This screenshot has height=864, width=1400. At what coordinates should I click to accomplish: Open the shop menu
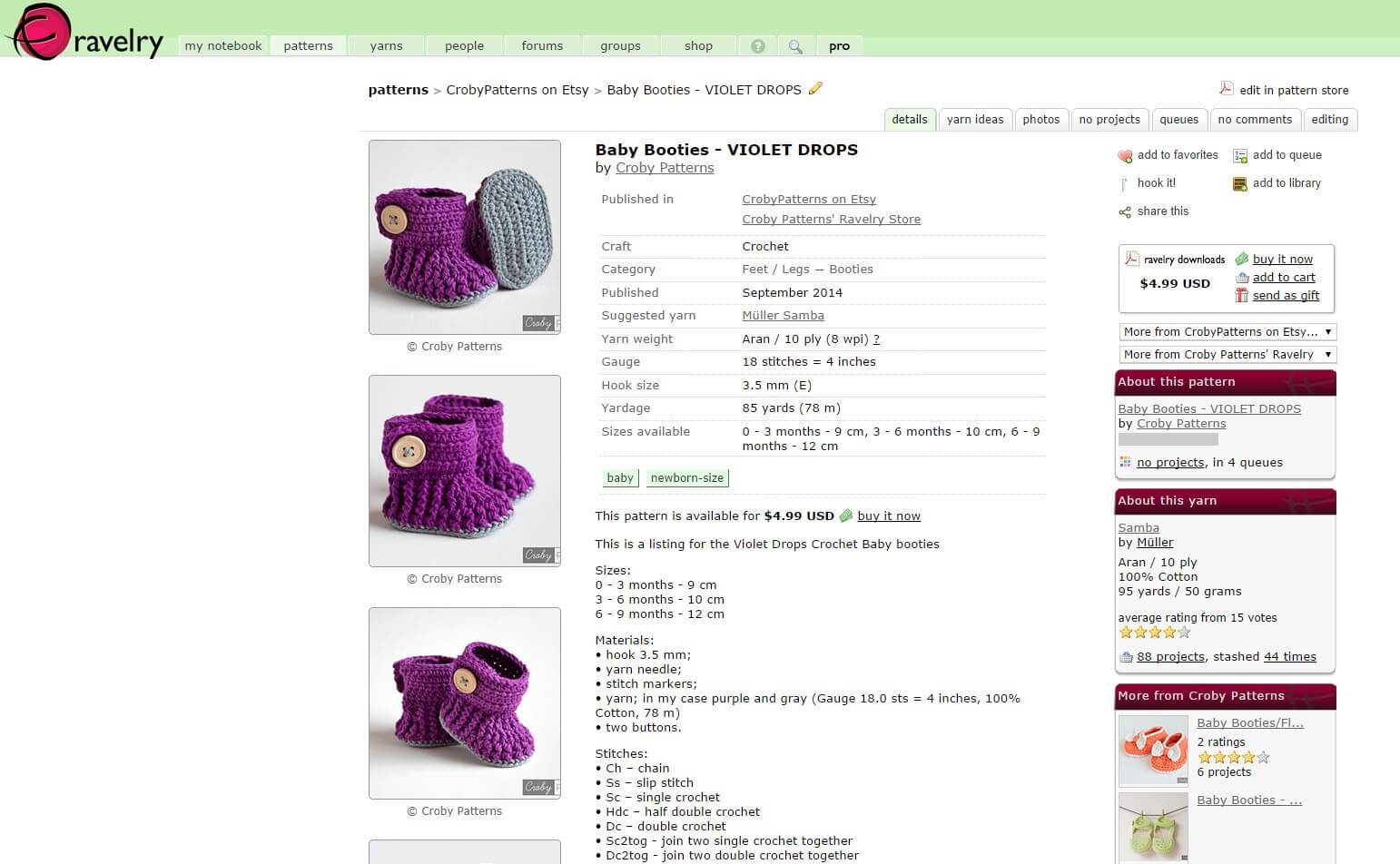point(698,46)
